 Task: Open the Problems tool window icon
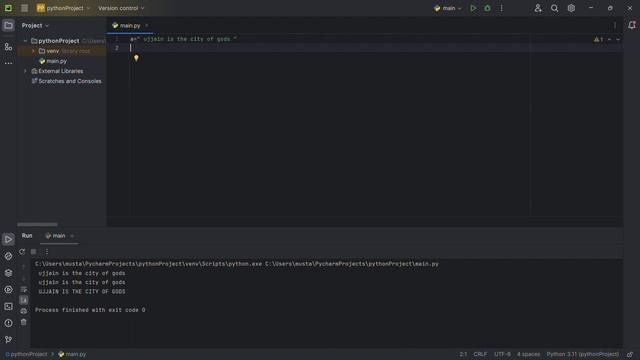(8, 323)
